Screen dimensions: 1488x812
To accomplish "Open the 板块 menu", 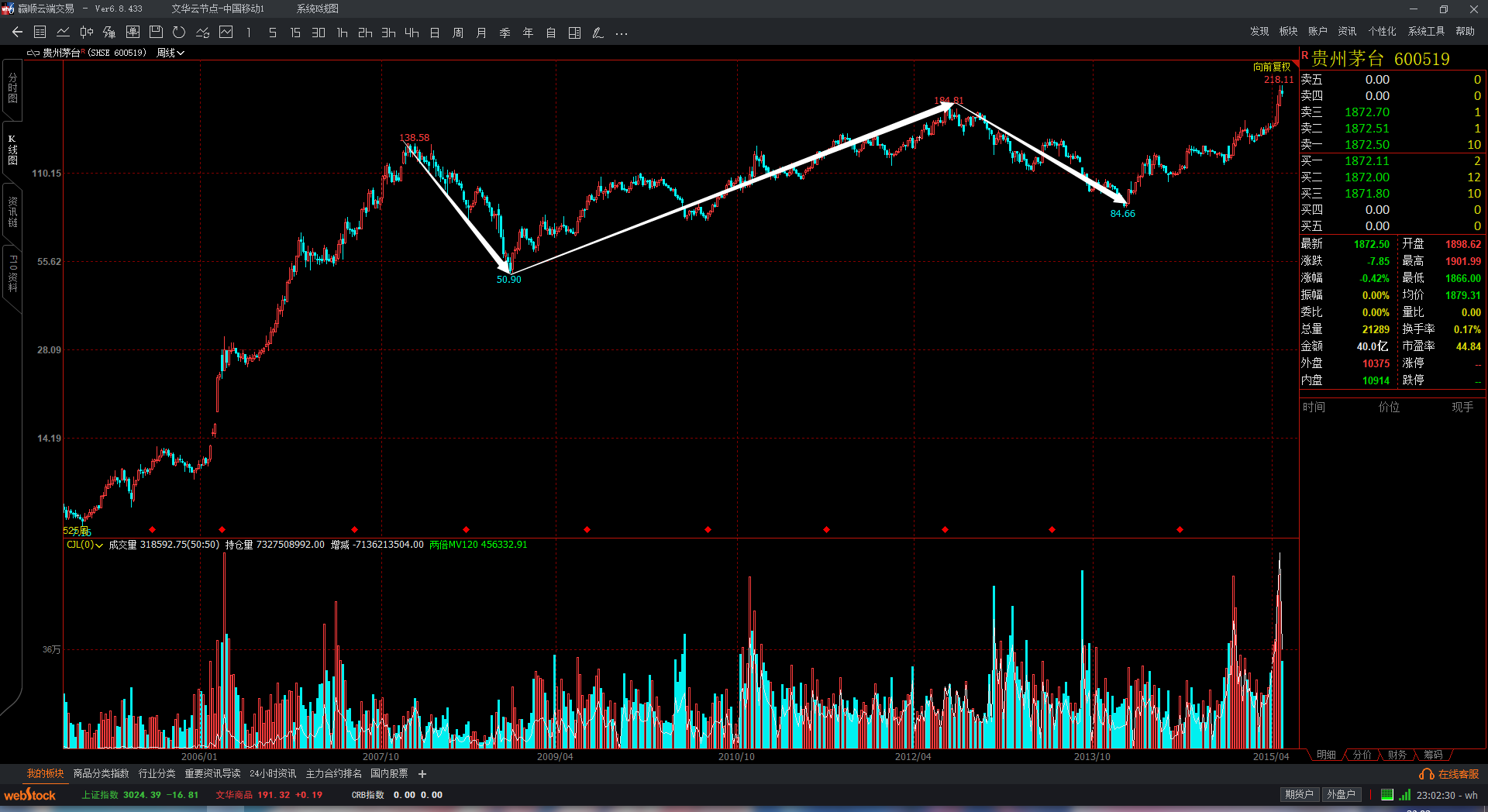I will click(1288, 31).
